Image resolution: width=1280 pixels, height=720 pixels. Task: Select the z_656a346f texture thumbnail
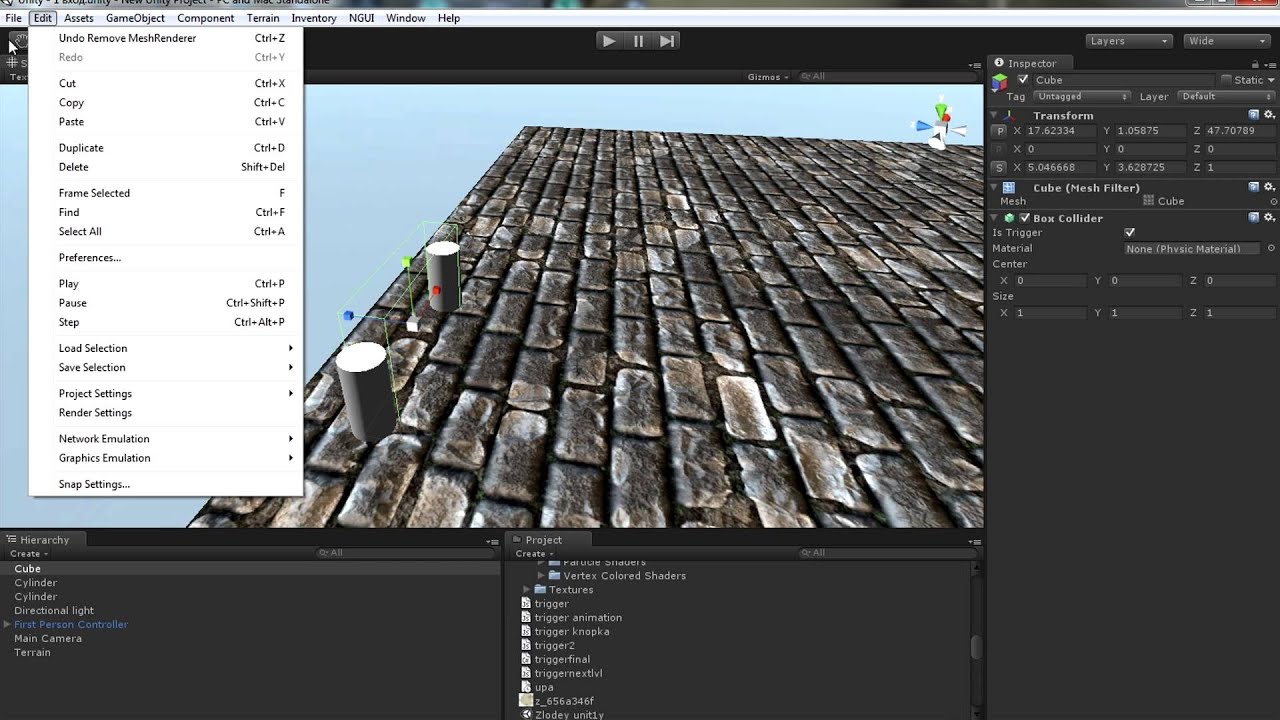(x=526, y=701)
